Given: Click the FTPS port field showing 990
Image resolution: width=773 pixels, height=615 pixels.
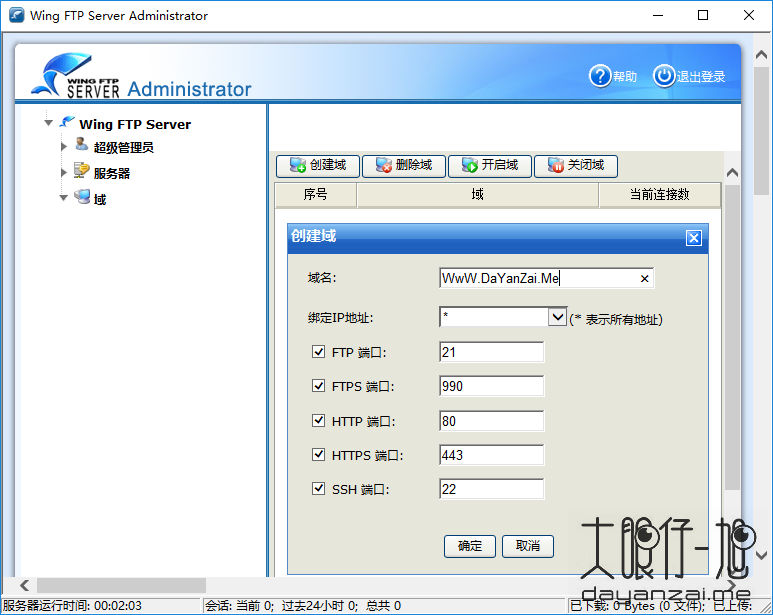Looking at the screenshot, I should 492,386.
